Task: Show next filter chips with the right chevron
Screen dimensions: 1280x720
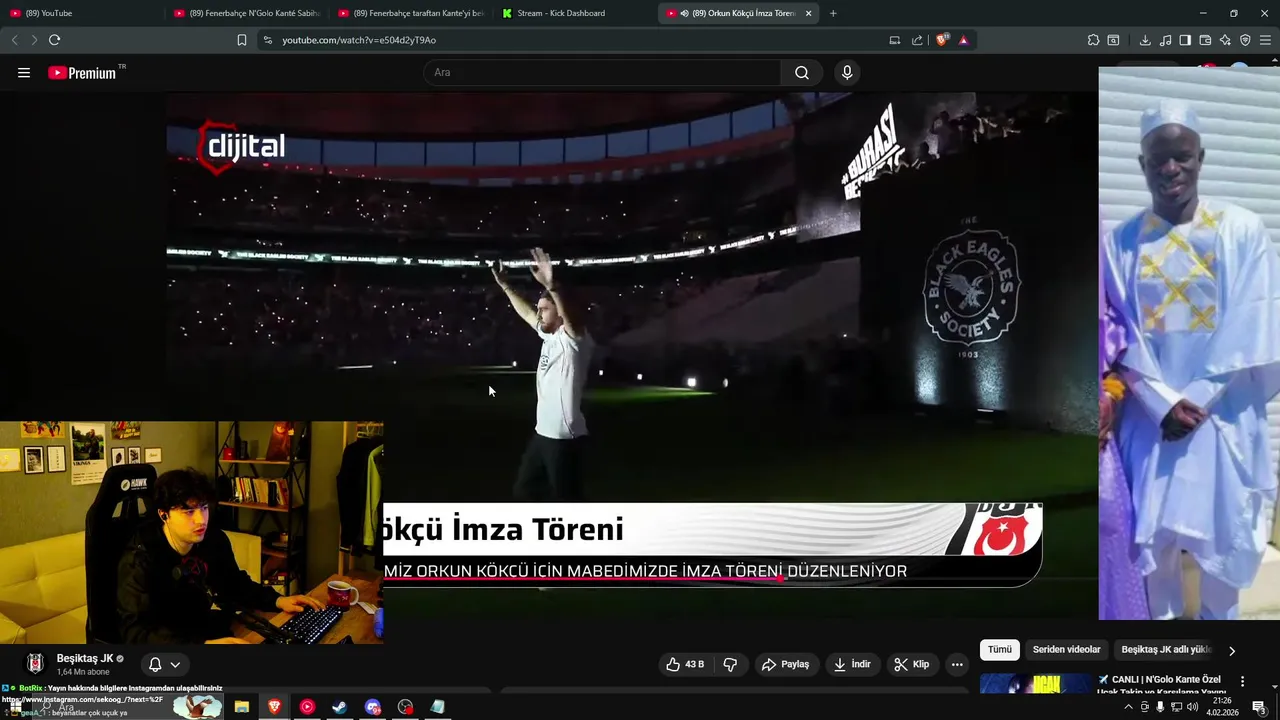Action: (1232, 650)
